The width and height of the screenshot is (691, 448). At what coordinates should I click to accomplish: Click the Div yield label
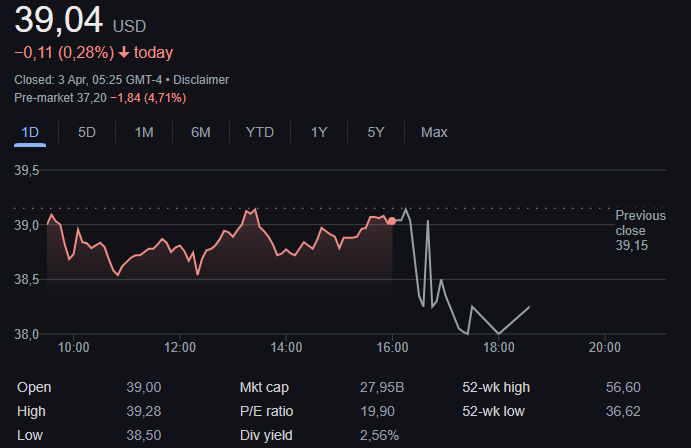pyautogui.click(x=266, y=435)
